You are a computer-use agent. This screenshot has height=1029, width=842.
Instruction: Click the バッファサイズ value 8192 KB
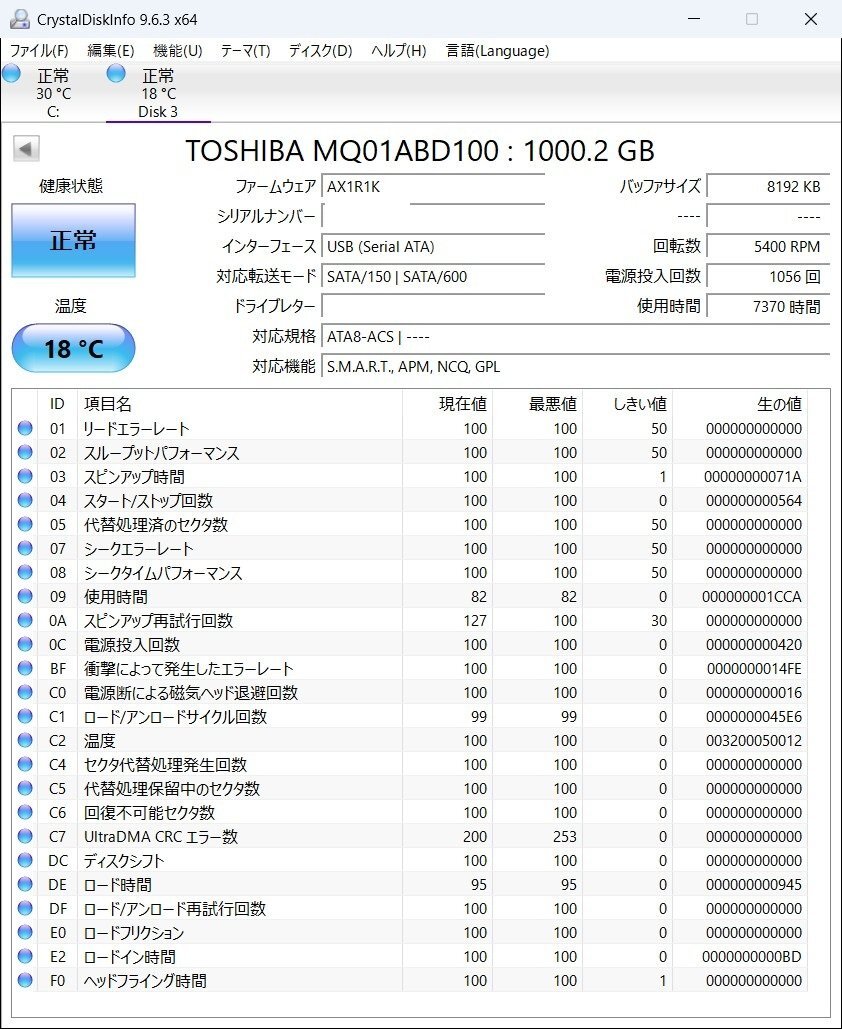click(768, 186)
